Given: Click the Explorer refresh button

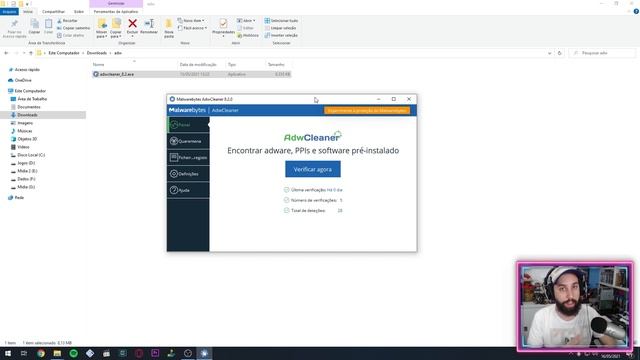Looking at the screenshot, I should pos(560,53).
